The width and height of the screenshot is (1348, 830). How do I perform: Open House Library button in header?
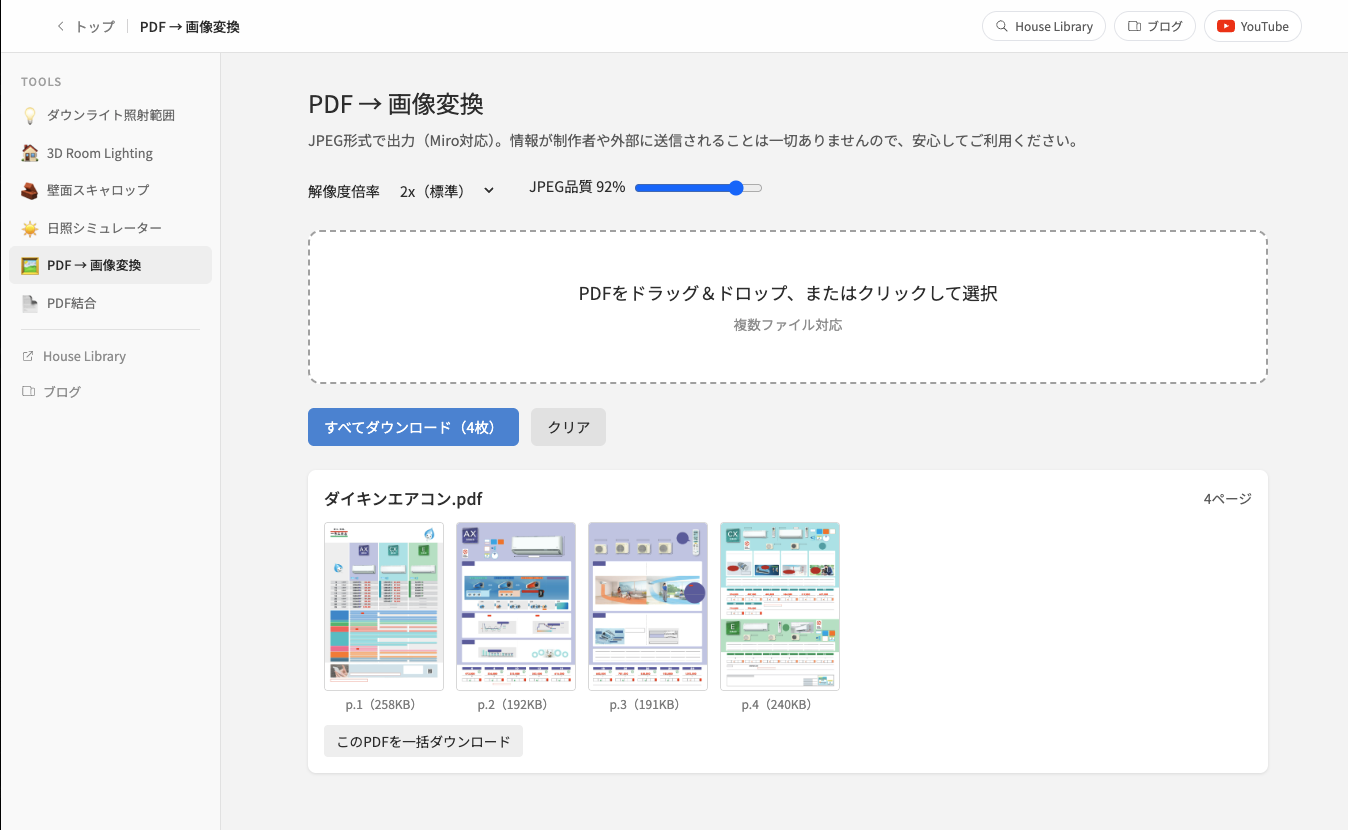(1044, 27)
